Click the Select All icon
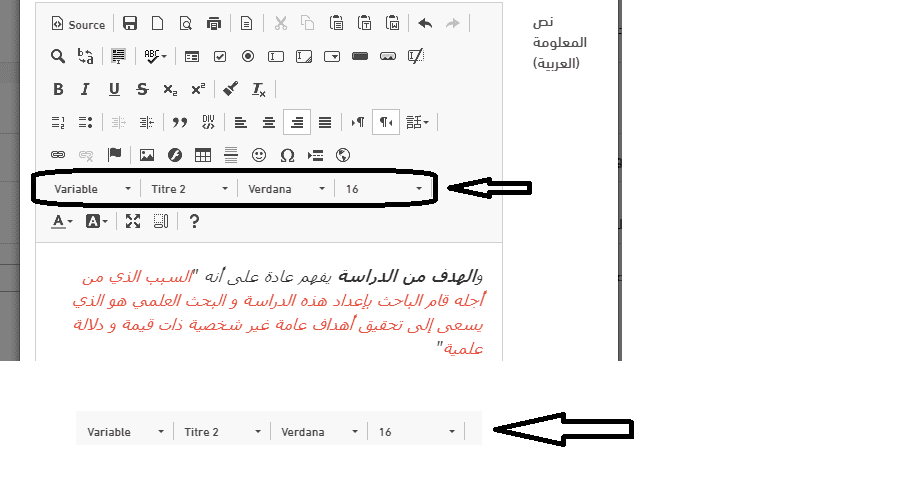The height and width of the screenshot is (494, 915). click(x=118, y=56)
